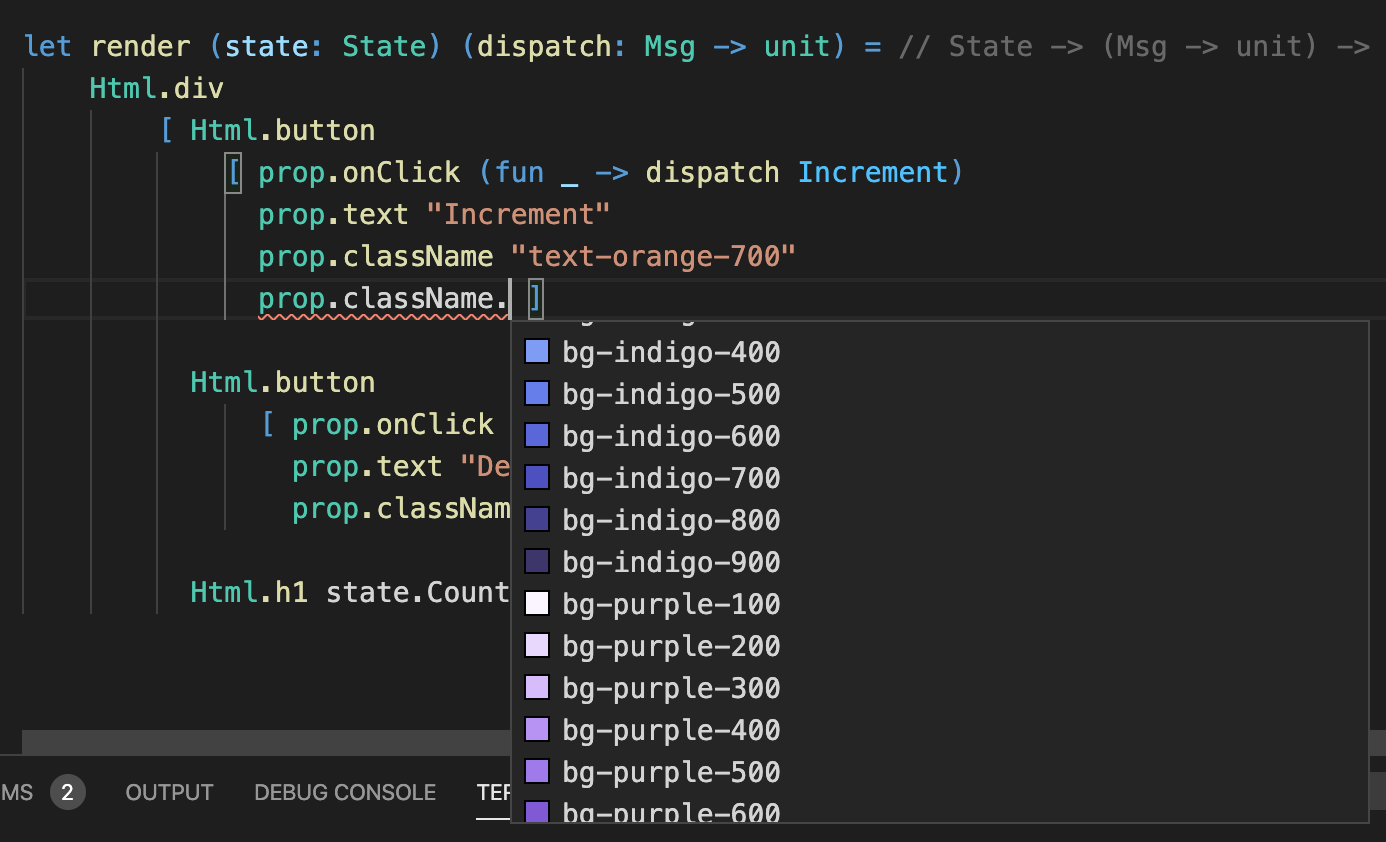Click the bg-purple-300 color swatch icon

(x=536, y=686)
